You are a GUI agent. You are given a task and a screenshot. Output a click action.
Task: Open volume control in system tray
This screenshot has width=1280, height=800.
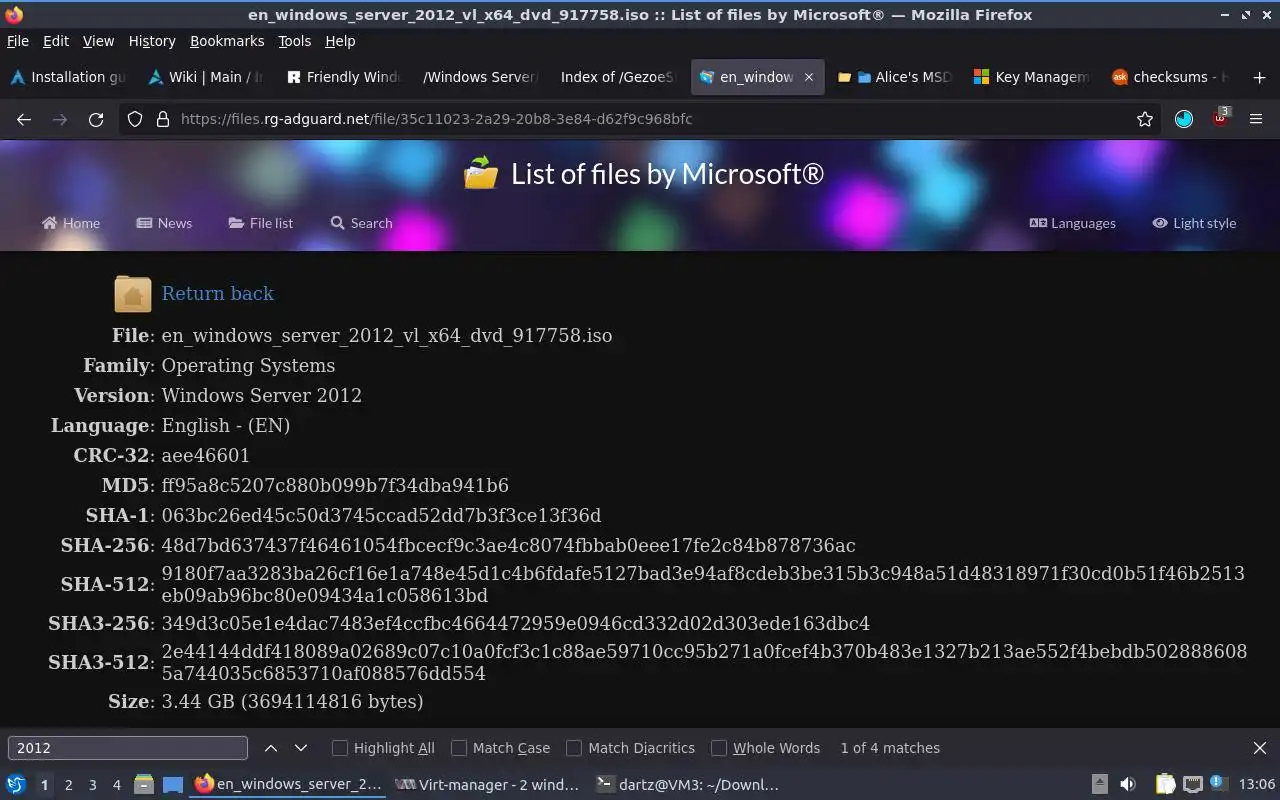click(1128, 785)
